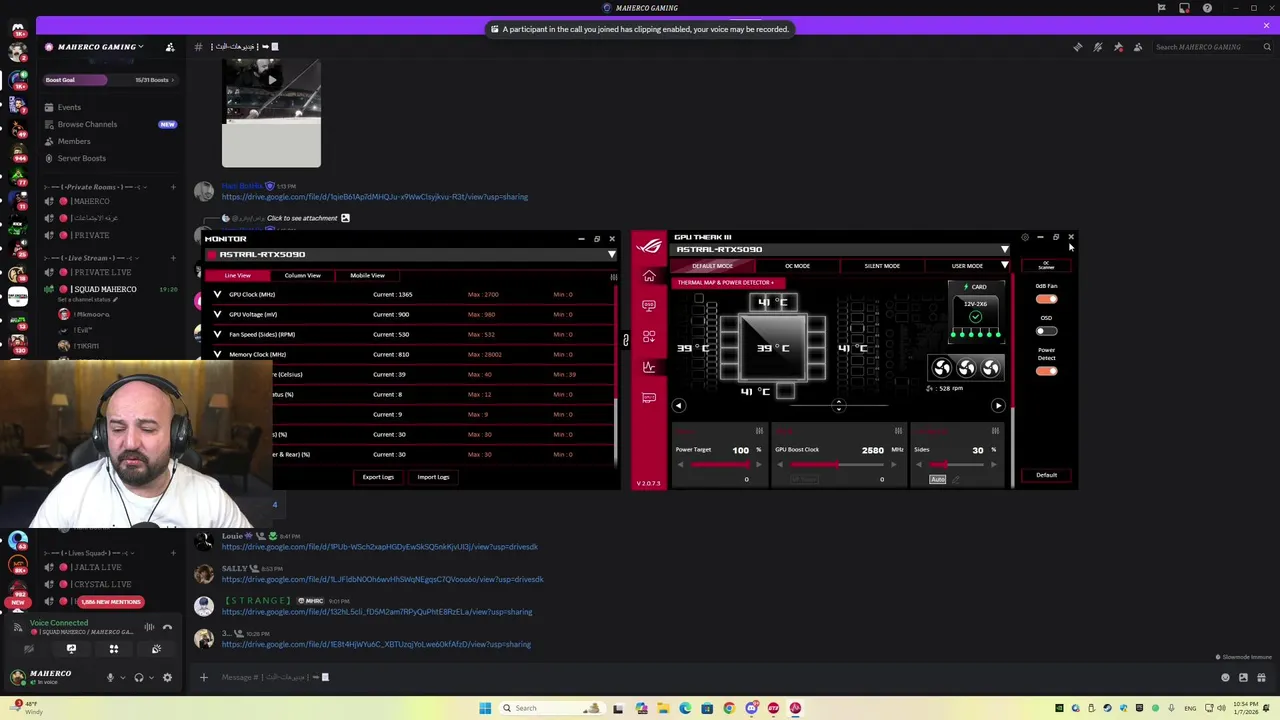Open Home page in GPU Tweak sidebar

[x=649, y=276]
